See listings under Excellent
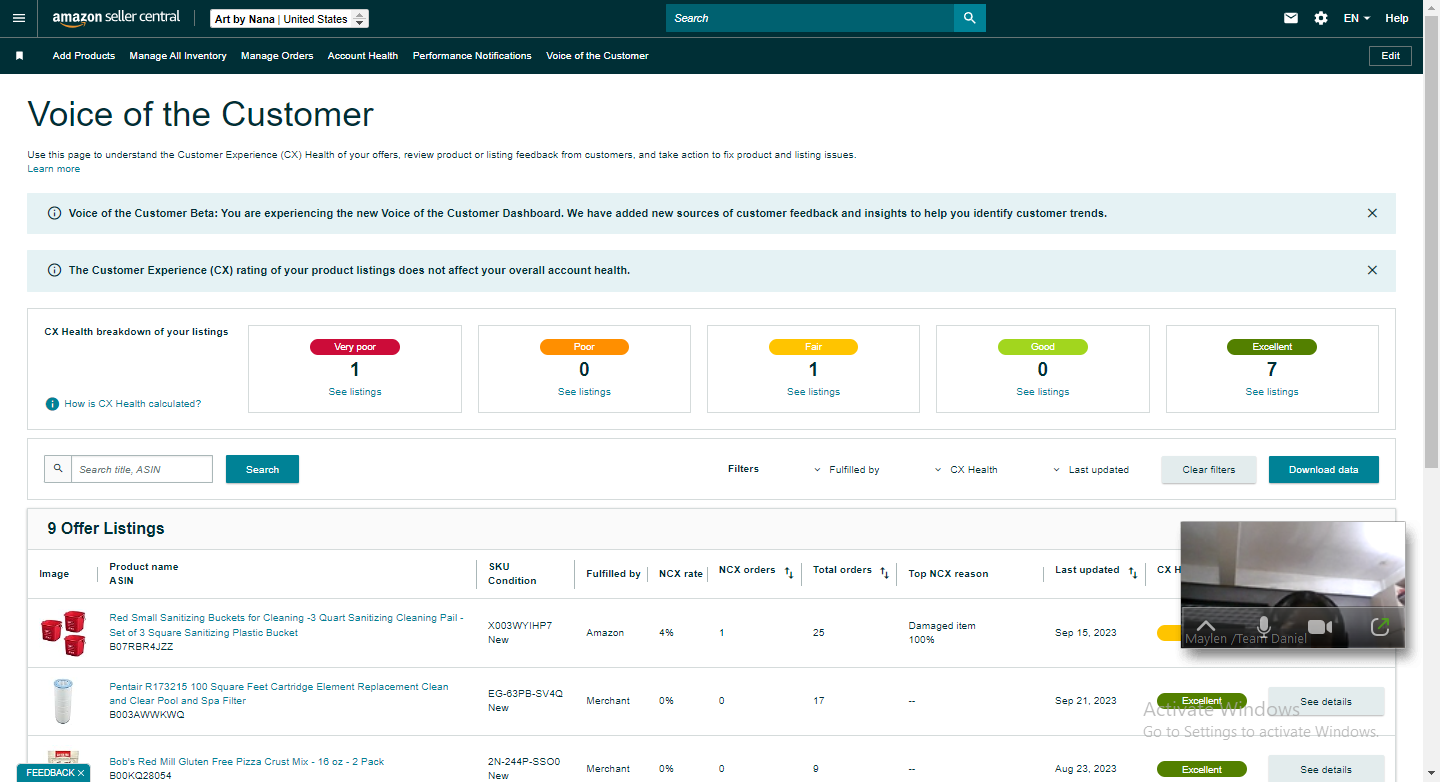Viewport: 1440px width, 782px height. 1272,392
